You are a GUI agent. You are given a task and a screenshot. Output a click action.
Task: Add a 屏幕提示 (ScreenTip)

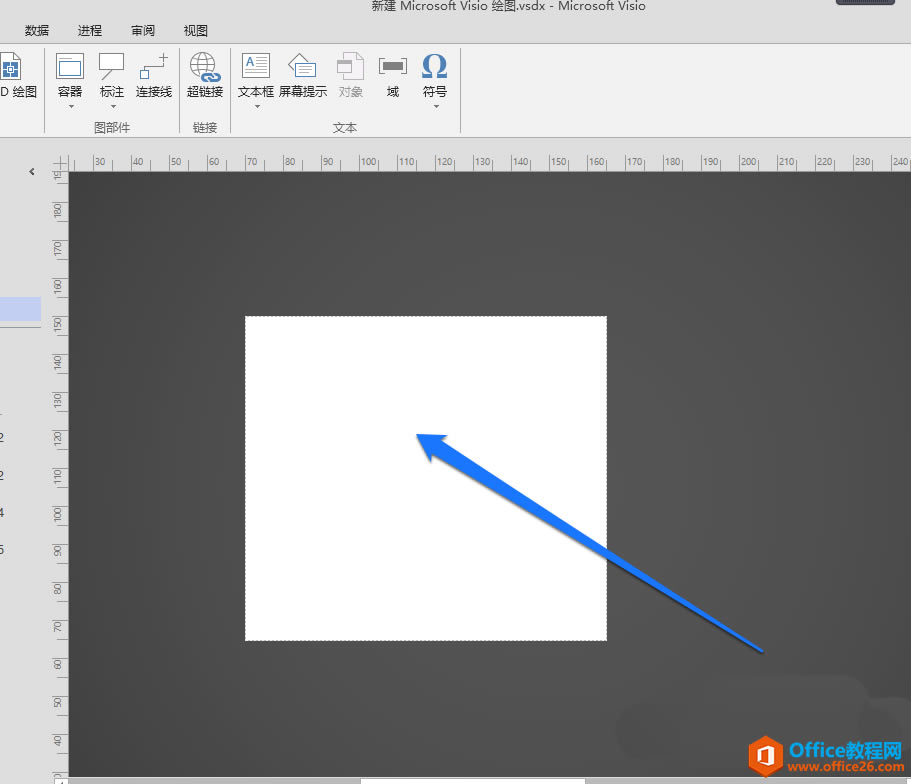click(302, 67)
